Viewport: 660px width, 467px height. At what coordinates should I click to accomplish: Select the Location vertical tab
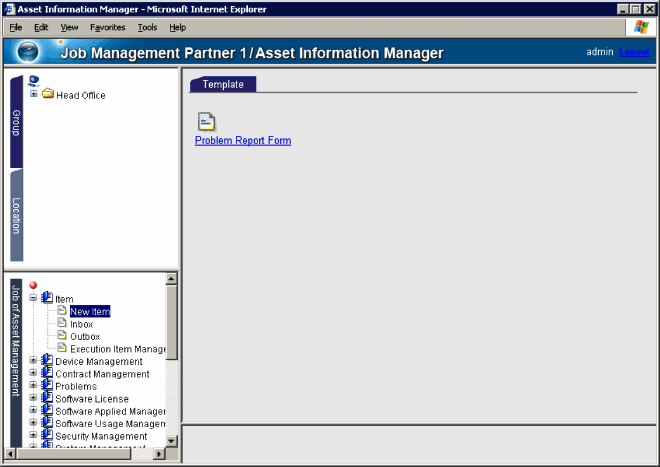pyautogui.click(x=16, y=216)
